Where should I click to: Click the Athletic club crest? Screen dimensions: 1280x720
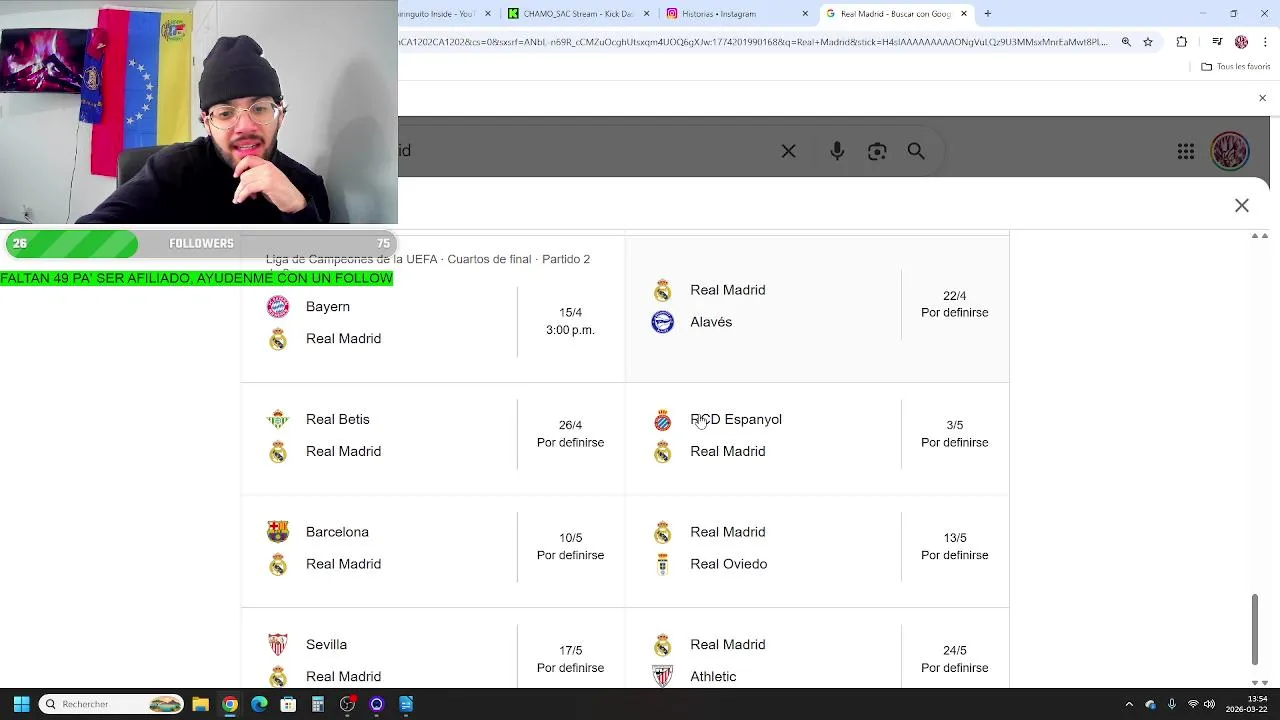coord(662,677)
